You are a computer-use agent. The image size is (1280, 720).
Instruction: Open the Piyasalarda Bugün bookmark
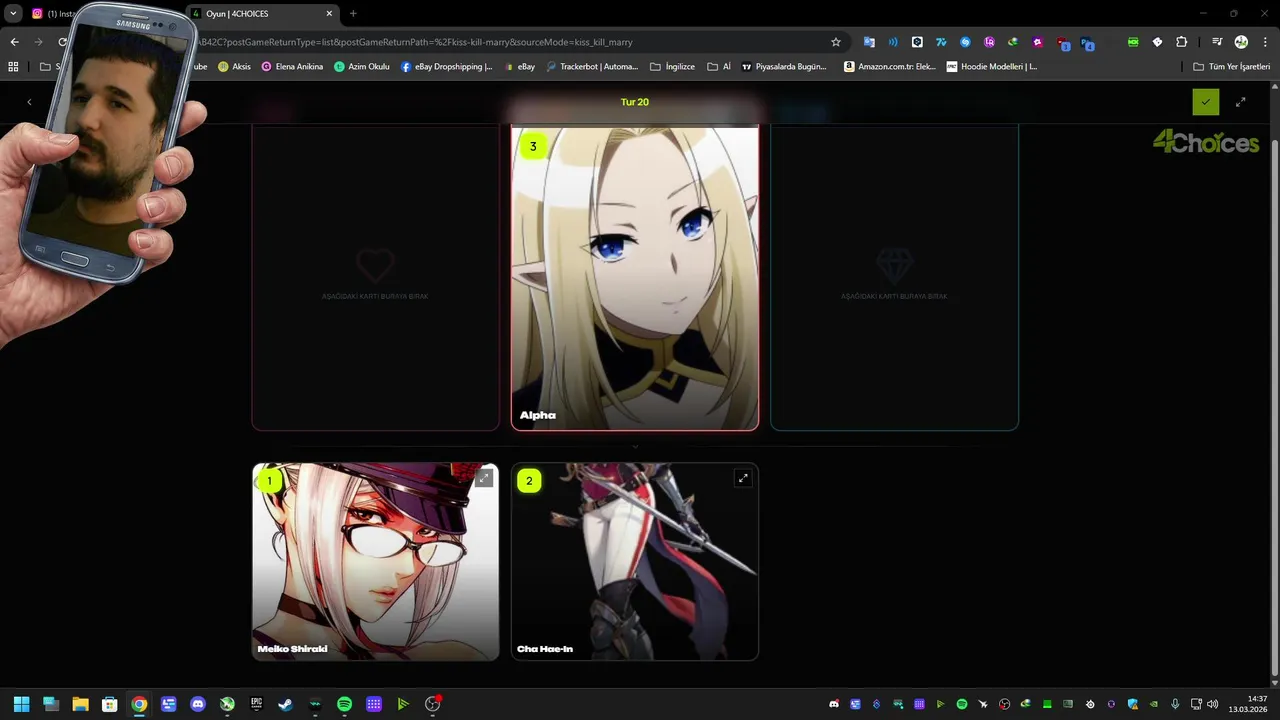(784, 67)
